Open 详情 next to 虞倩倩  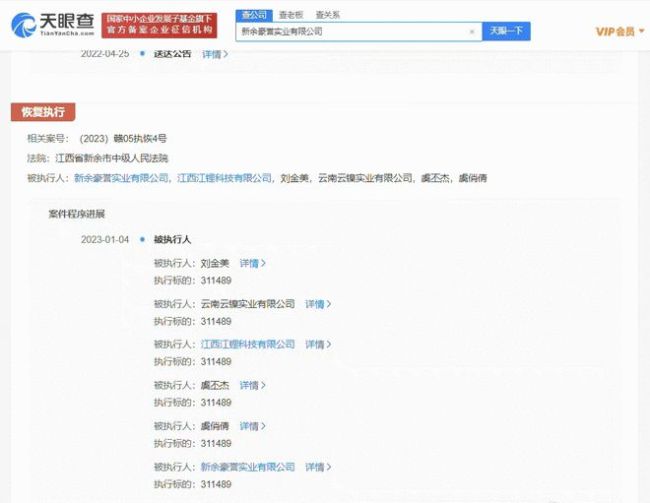click(252, 426)
